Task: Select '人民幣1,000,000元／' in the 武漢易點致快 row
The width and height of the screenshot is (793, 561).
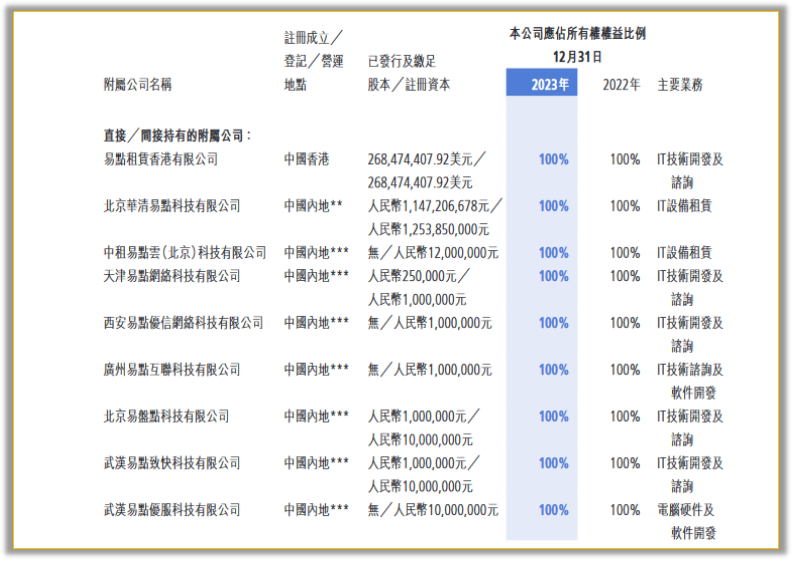Action: click(424, 462)
